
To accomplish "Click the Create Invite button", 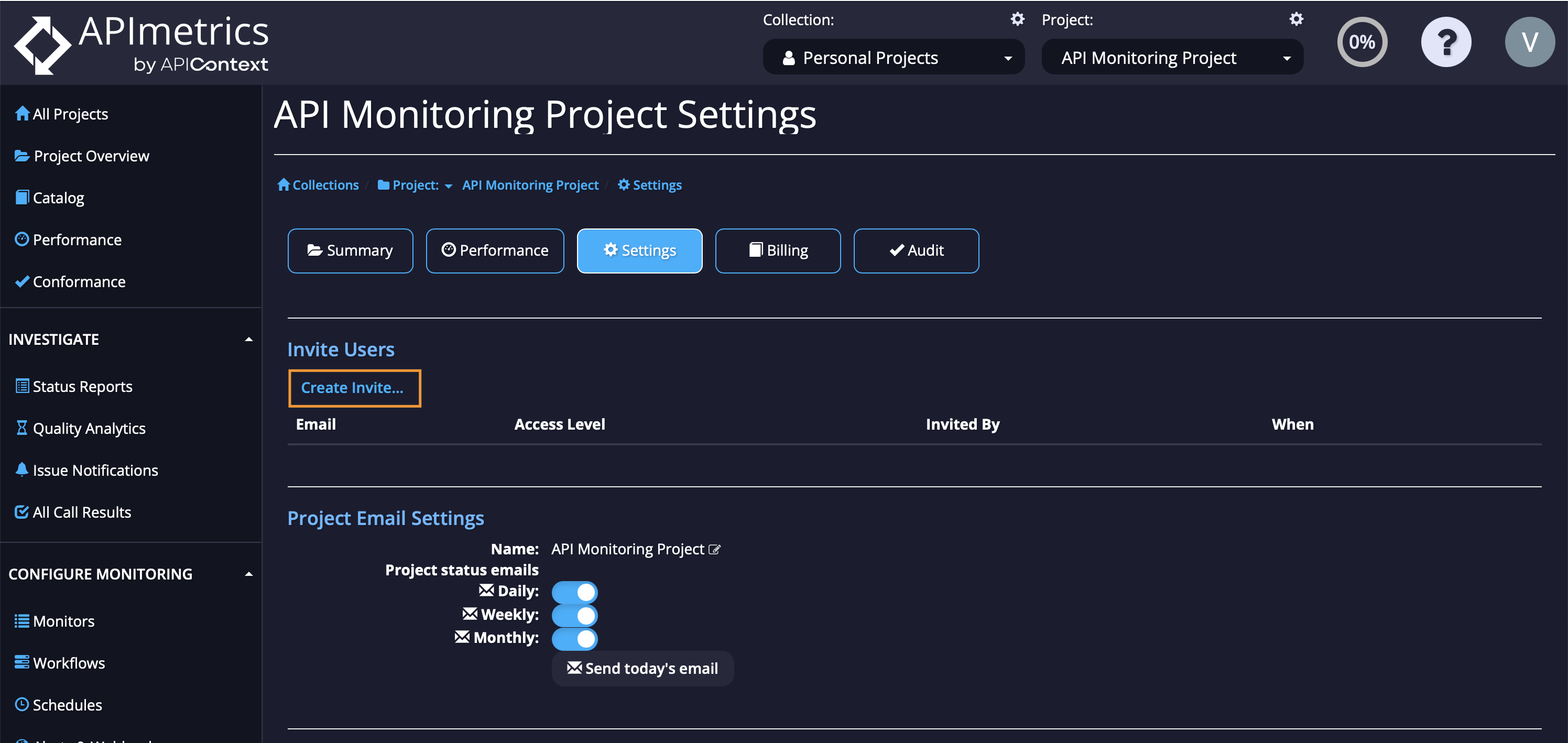I will 354,388.
